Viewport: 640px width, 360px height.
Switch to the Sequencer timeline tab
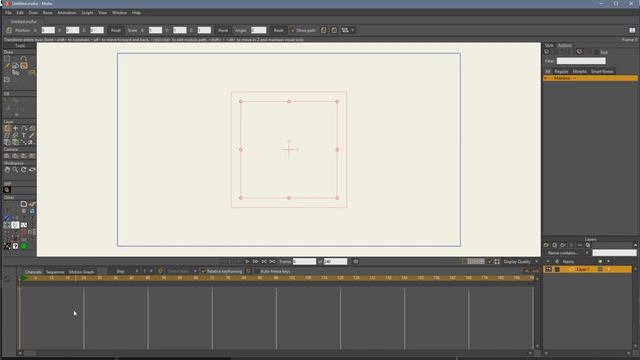(x=55, y=272)
